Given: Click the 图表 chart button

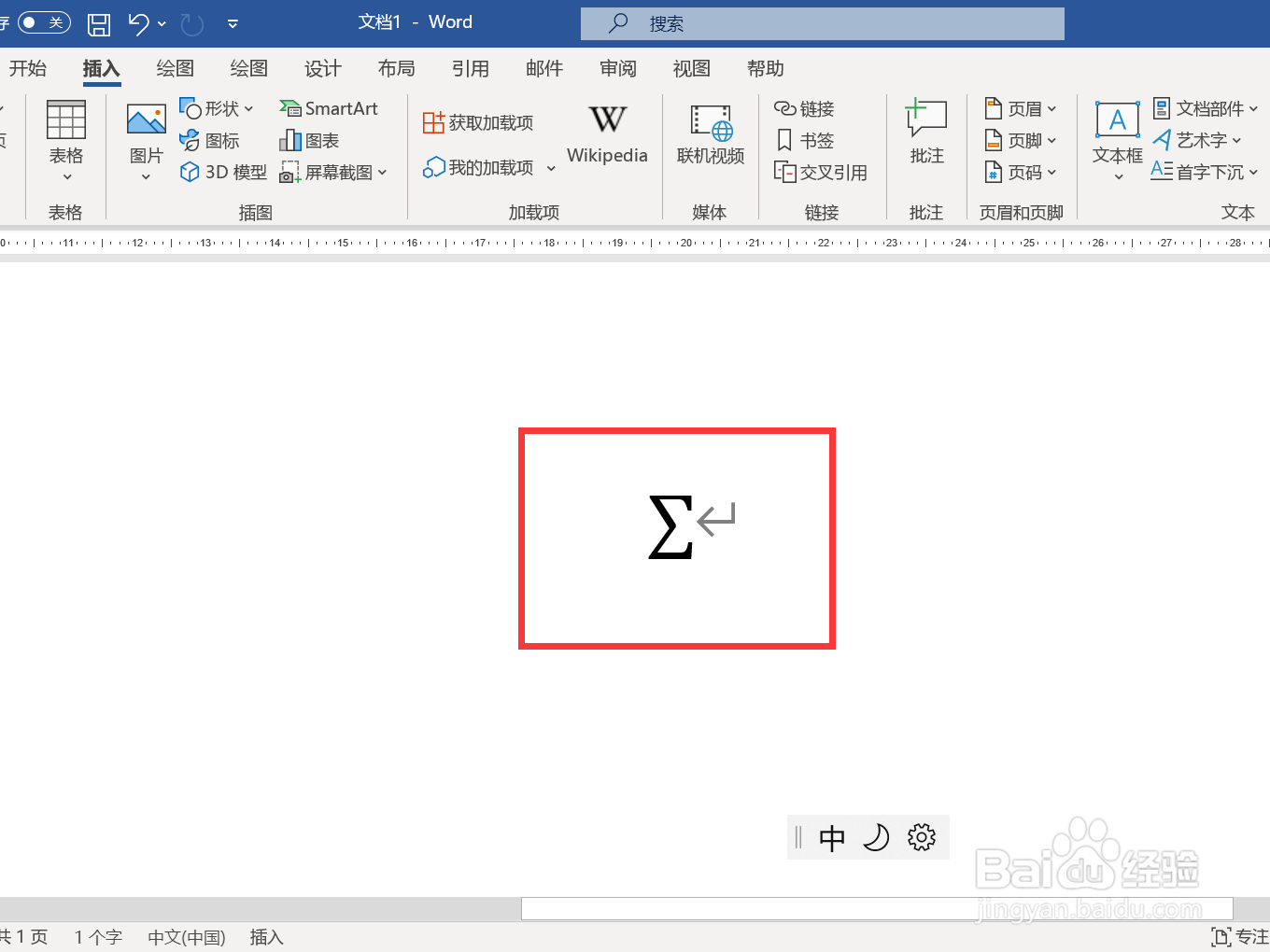Looking at the screenshot, I should click(x=309, y=140).
